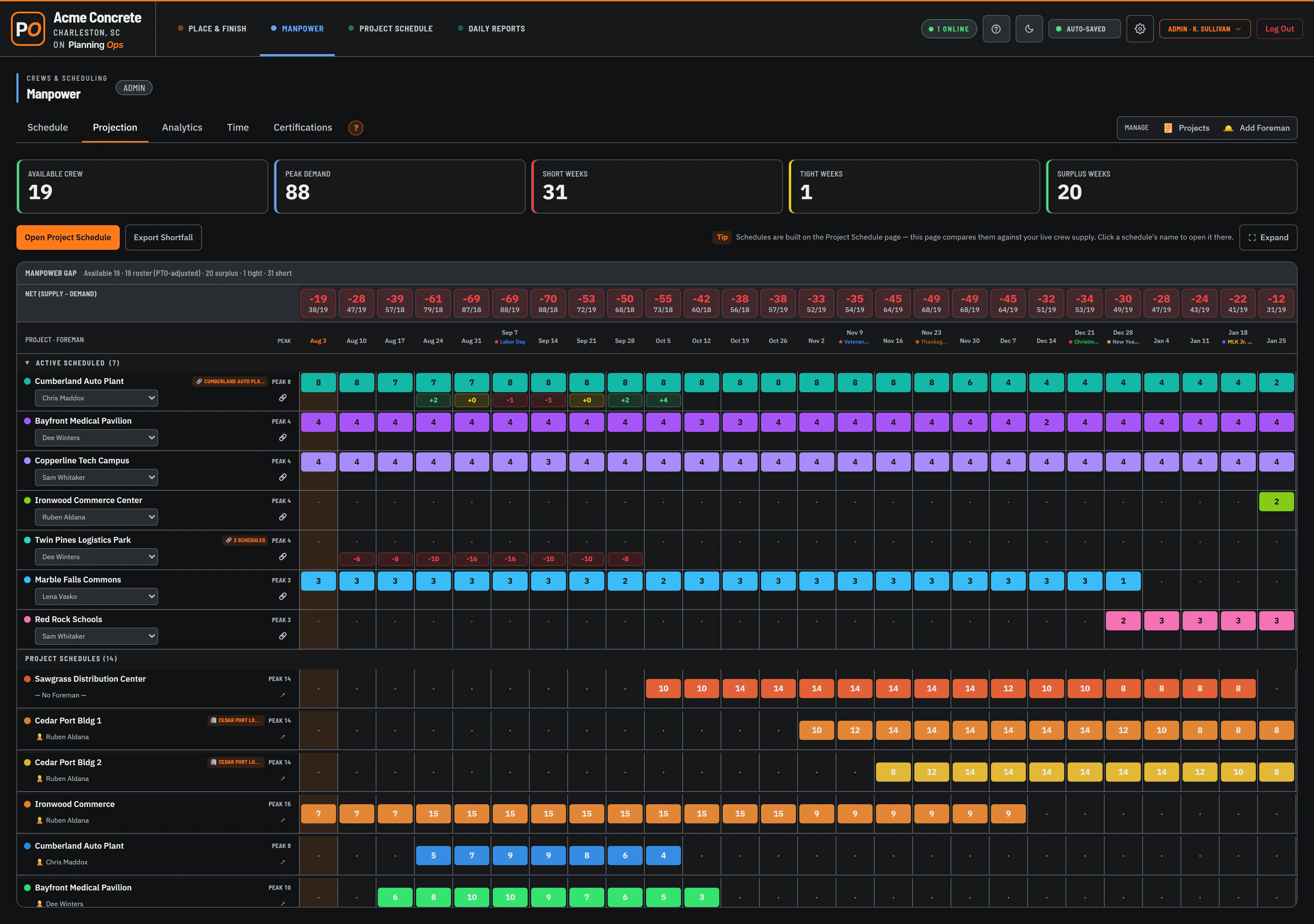Open foreman dropdown showing Lena Vasko
Image resolution: width=1314 pixels, height=924 pixels.
pyautogui.click(x=96, y=596)
